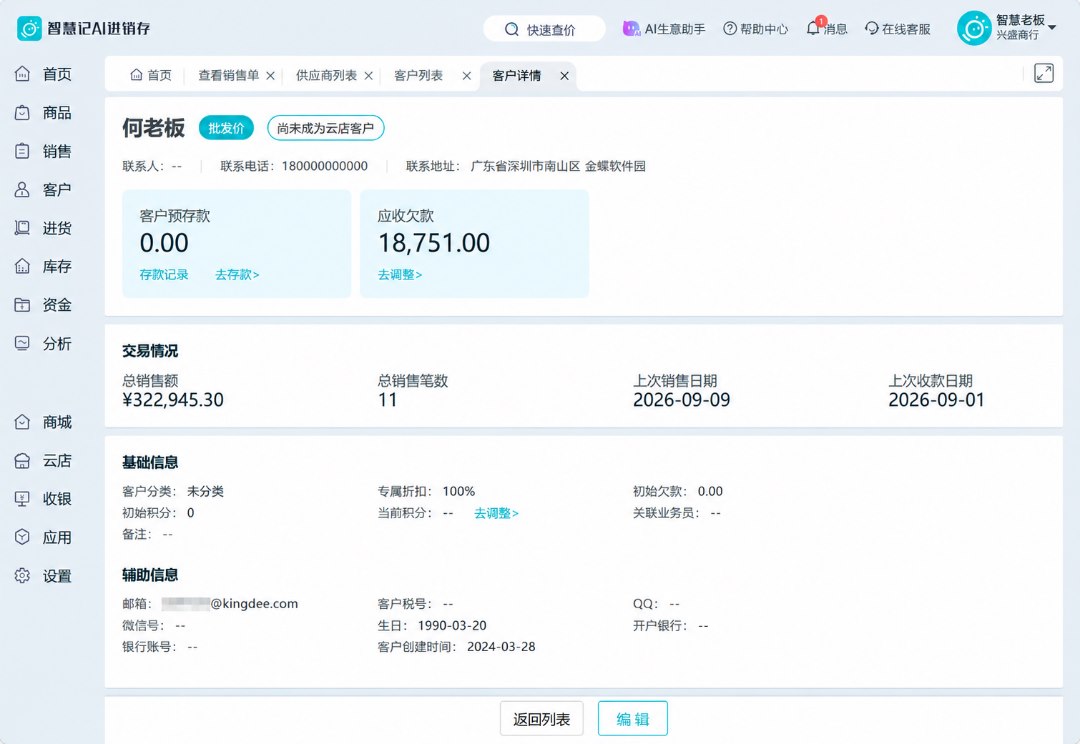Click the 智慧记AI进销存 logo
Image resolution: width=1080 pixels, height=744 pixels.
(x=83, y=28)
